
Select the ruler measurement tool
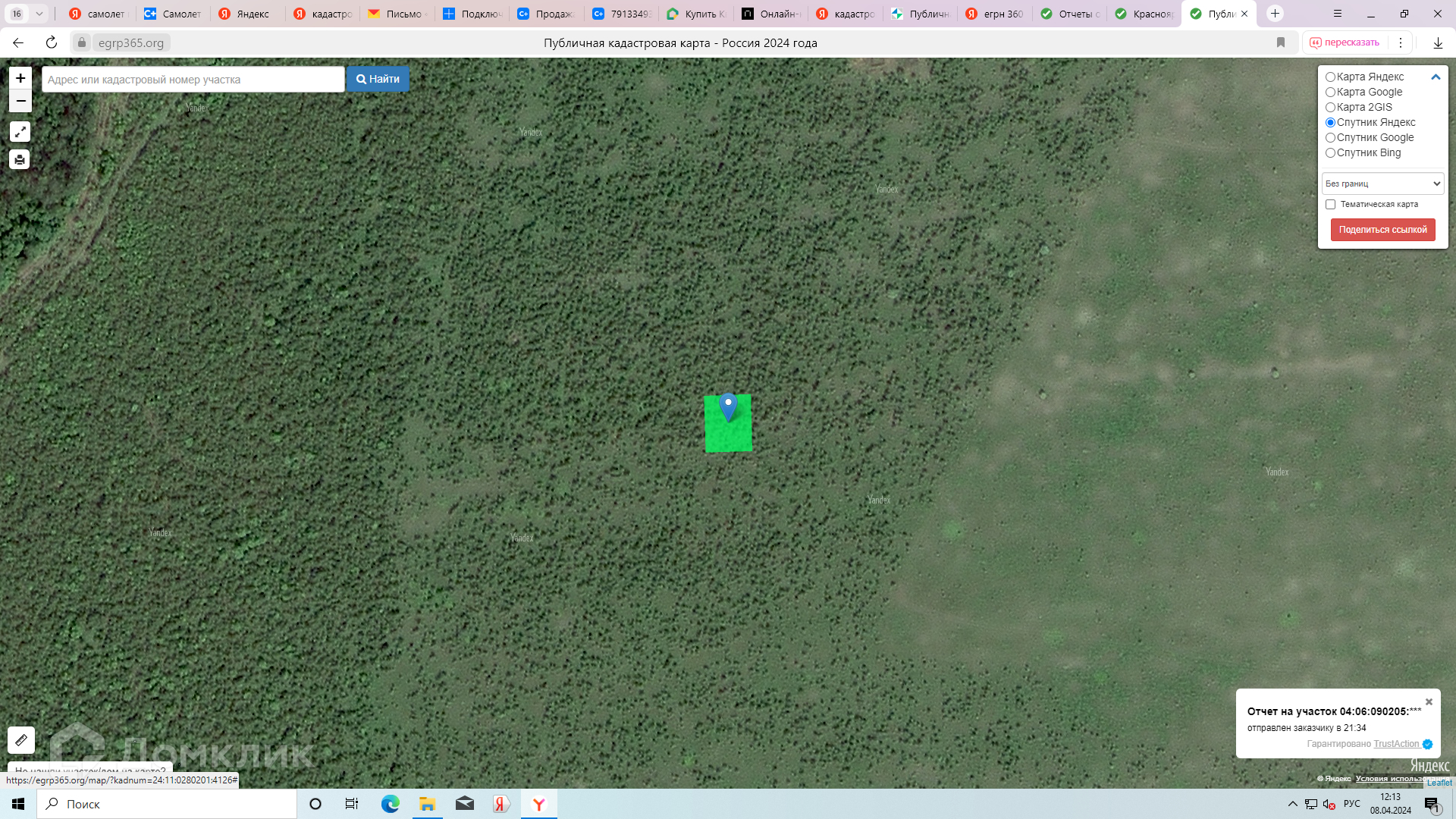(x=21, y=739)
